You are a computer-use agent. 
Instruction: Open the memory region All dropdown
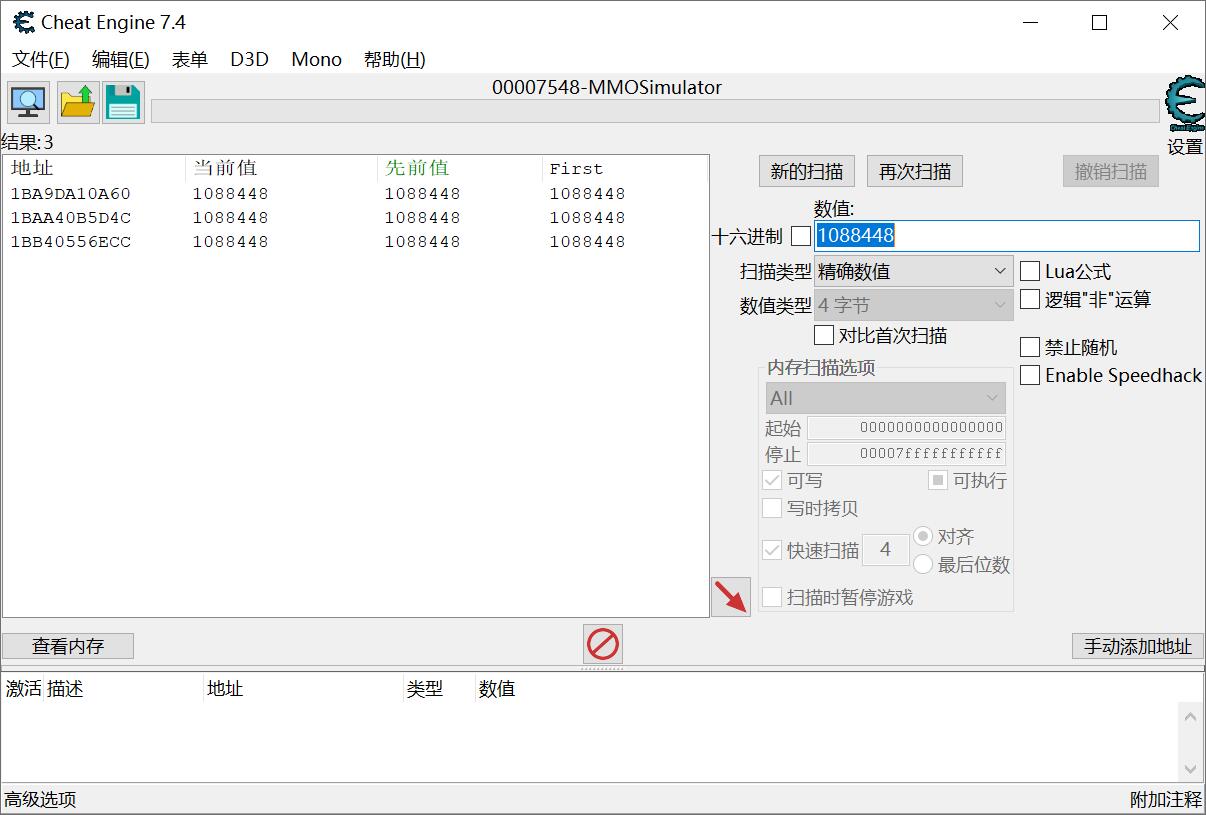(x=886, y=398)
